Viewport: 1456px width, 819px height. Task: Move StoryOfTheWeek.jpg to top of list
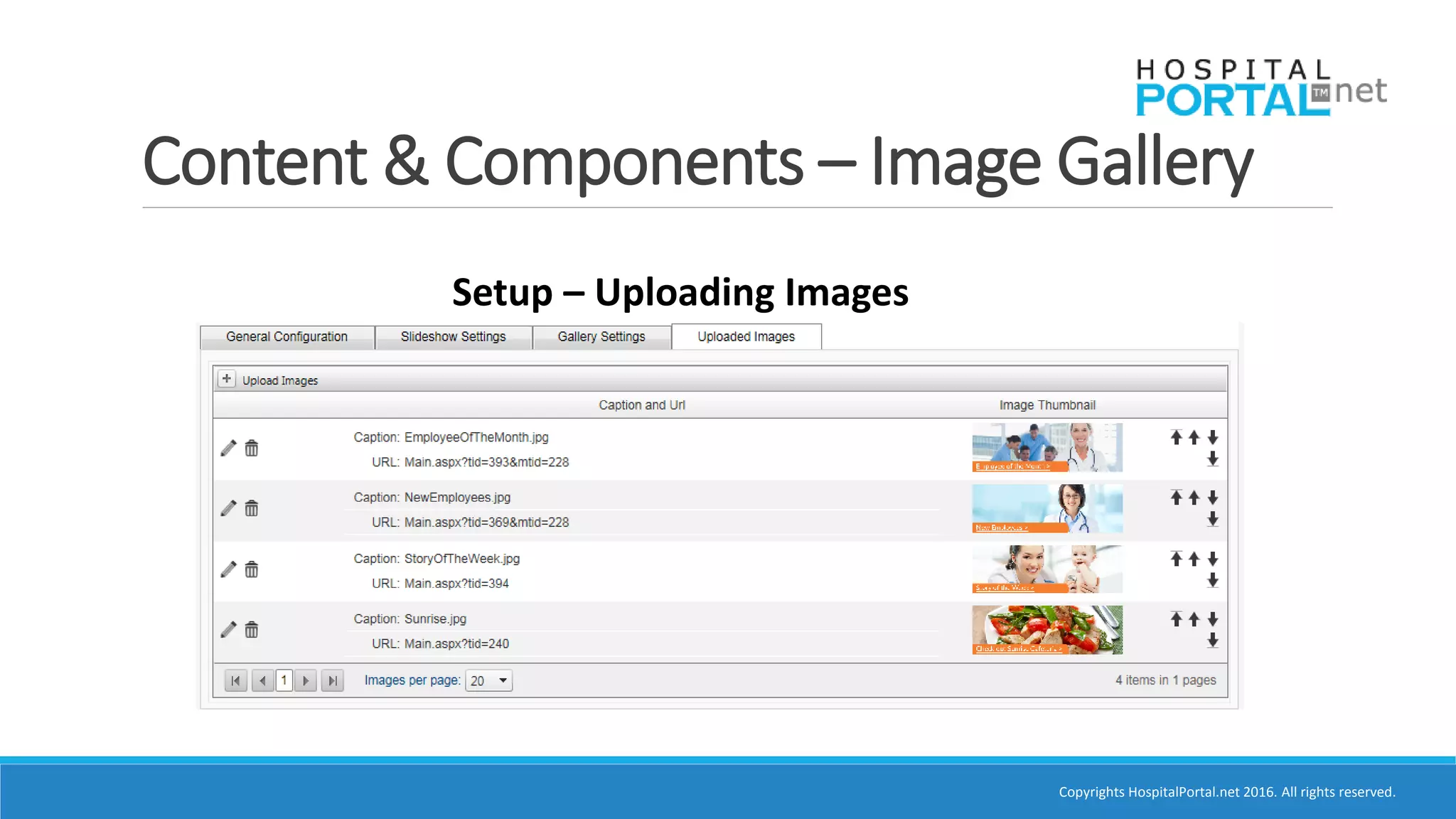coord(1177,559)
